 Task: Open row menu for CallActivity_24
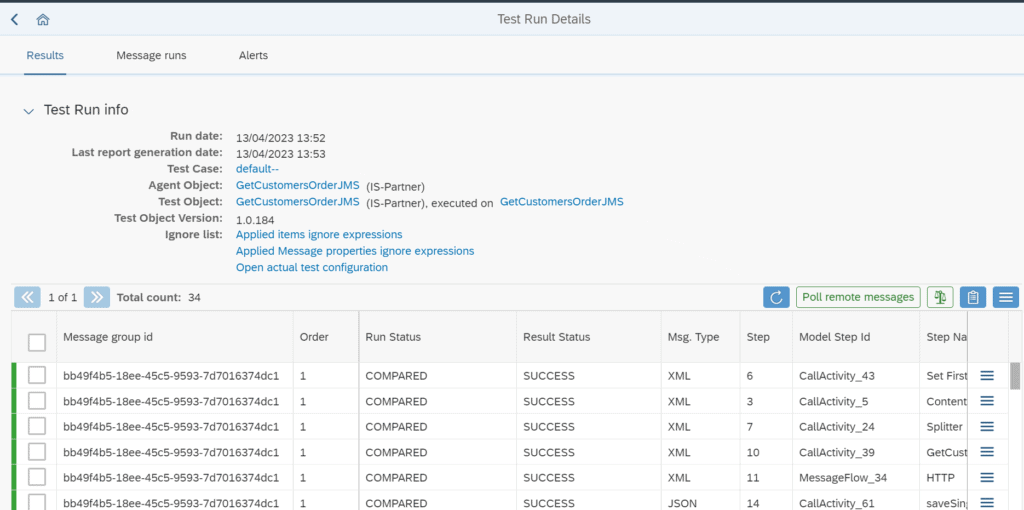tap(987, 426)
